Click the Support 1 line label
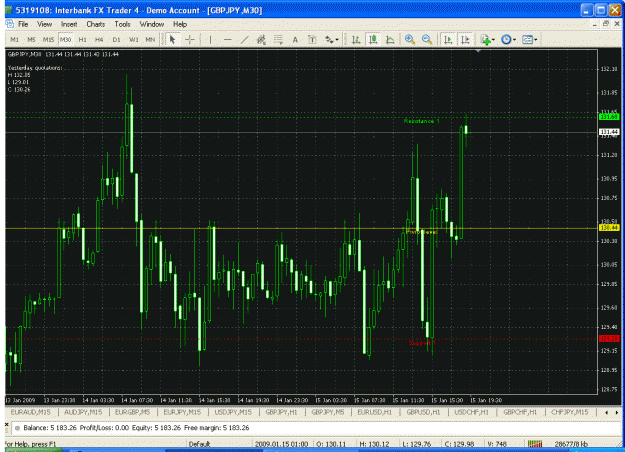Viewport: 625px width, 452px height. pos(422,343)
